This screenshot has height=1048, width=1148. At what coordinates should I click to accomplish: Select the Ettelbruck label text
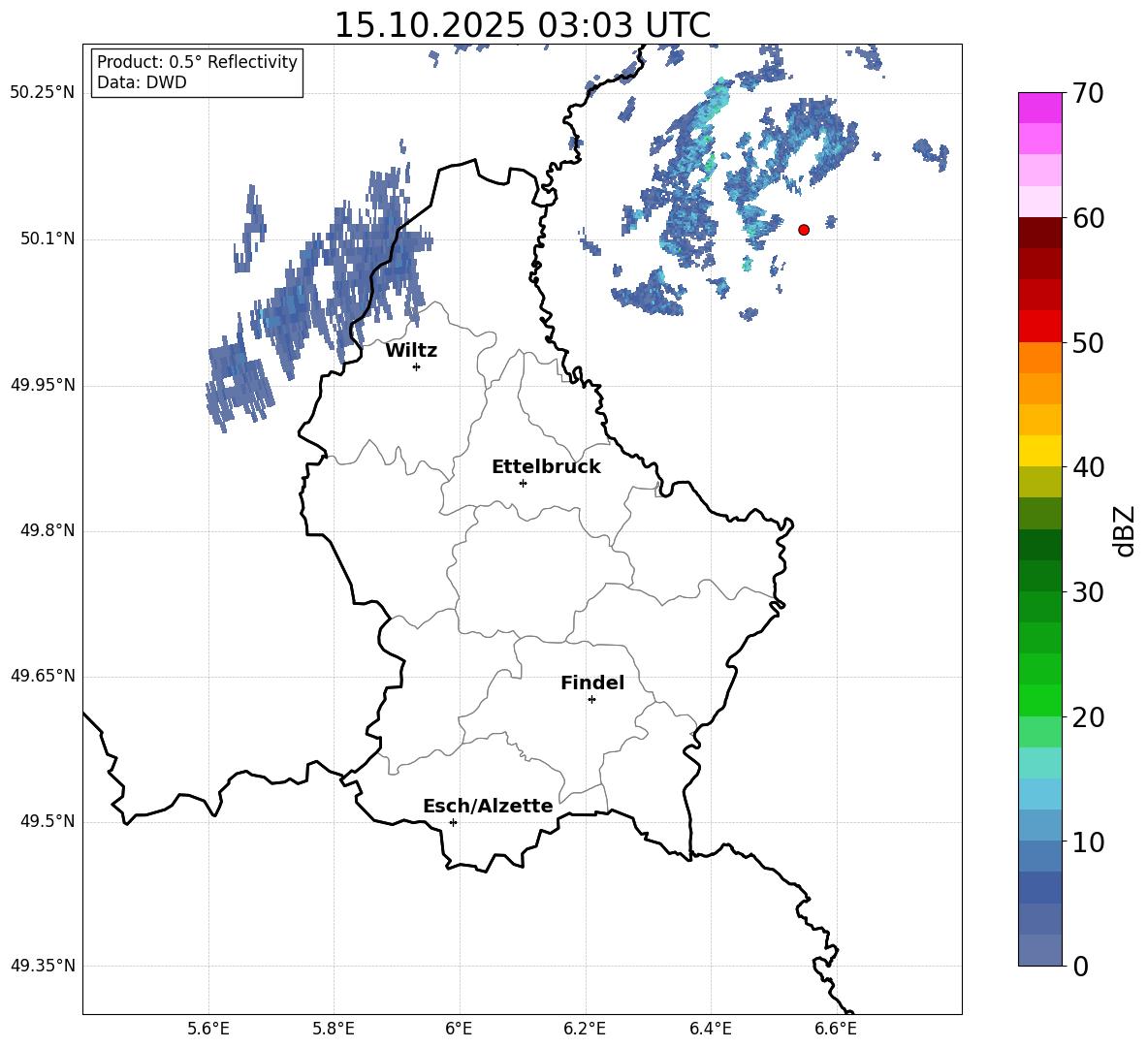[x=546, y=467]
